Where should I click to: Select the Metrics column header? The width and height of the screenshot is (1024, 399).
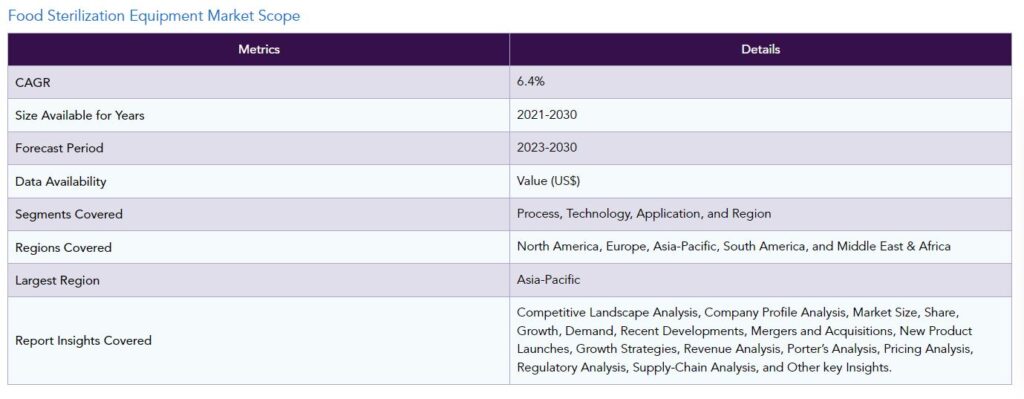coord(259,50)
